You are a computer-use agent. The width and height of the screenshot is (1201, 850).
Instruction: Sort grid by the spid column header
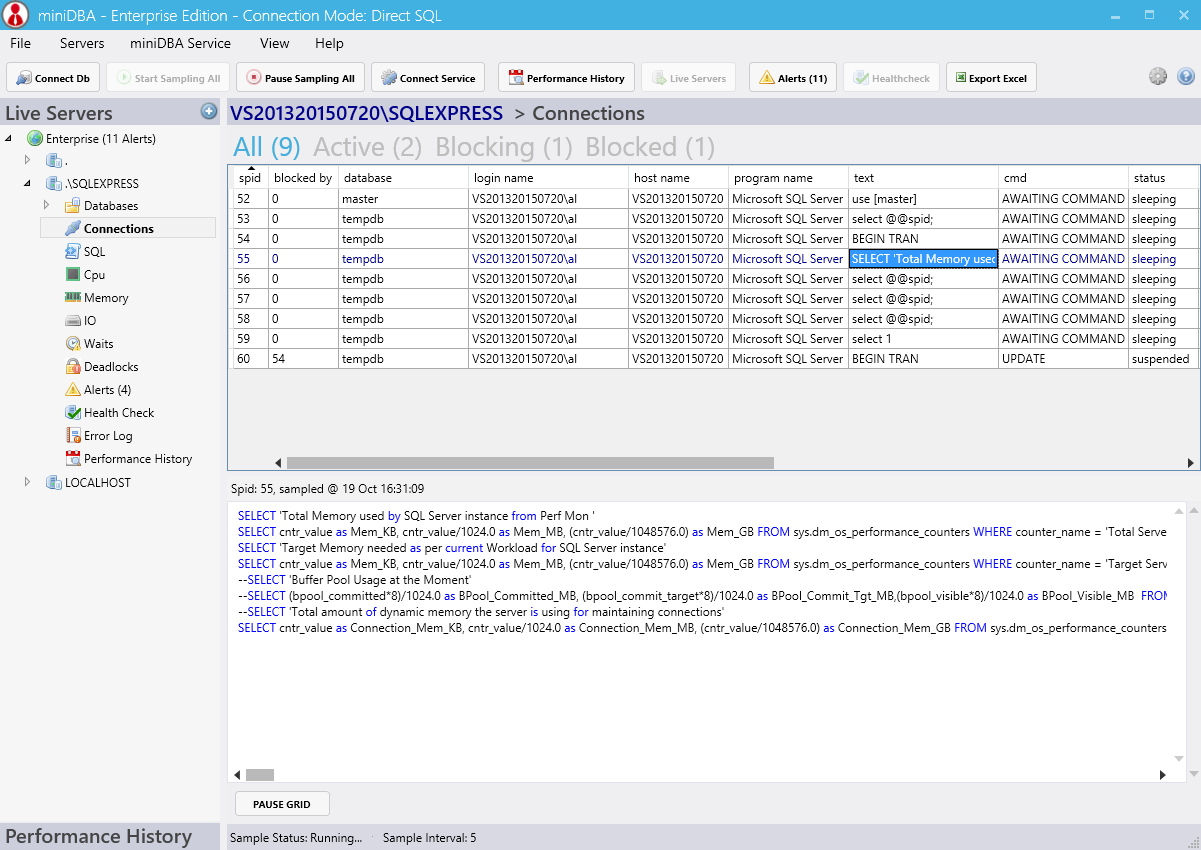251,178
